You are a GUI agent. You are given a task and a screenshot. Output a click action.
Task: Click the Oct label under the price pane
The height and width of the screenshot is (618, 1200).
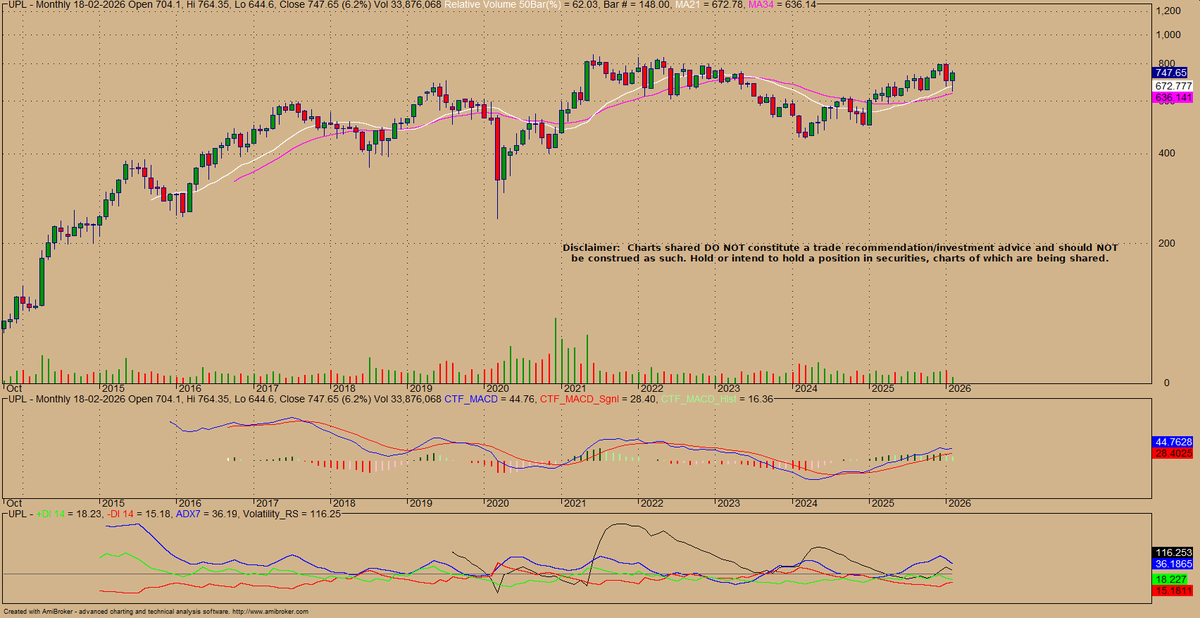[14, 388]
